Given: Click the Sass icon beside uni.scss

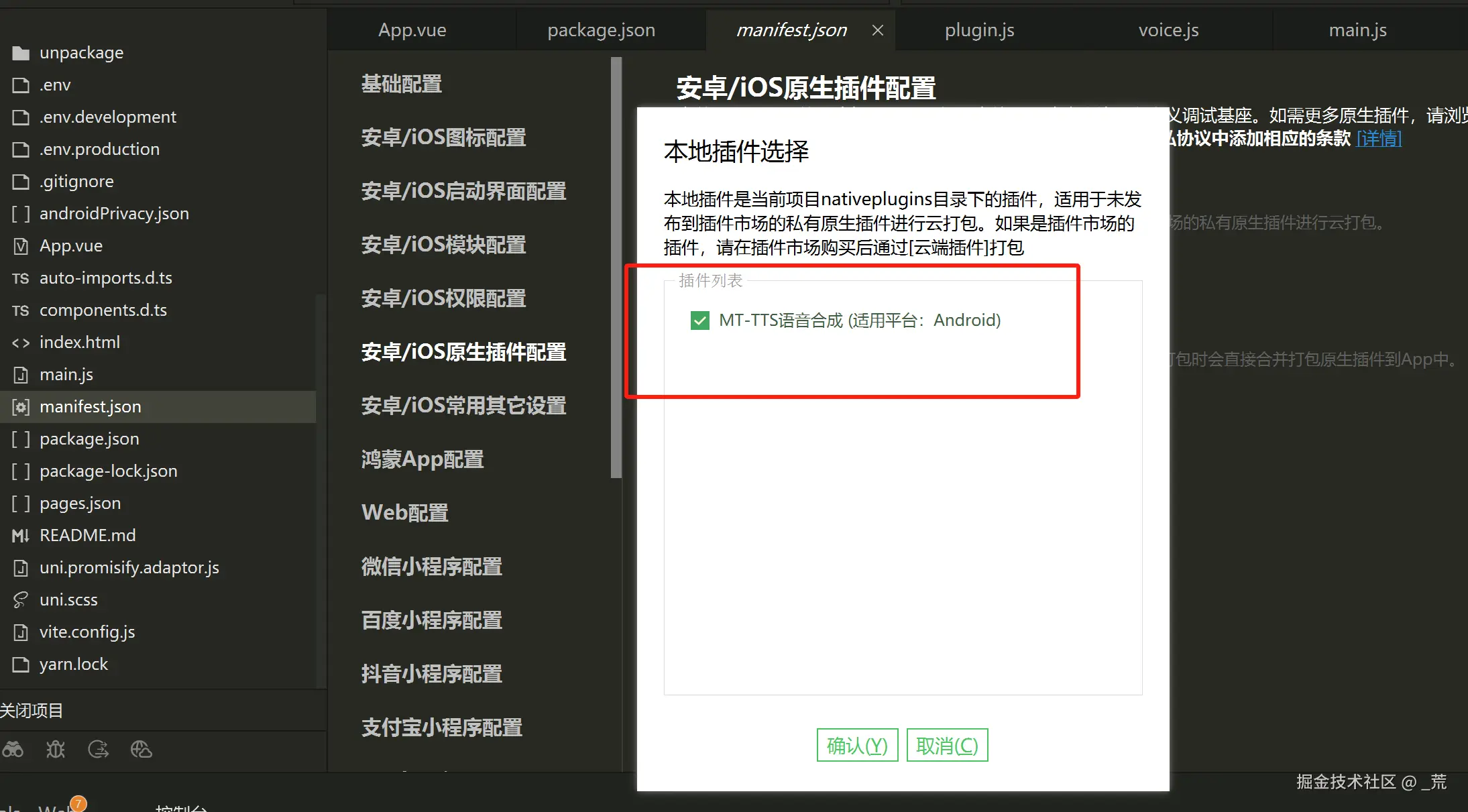Looking at the screenshot, I should (21, 600).
